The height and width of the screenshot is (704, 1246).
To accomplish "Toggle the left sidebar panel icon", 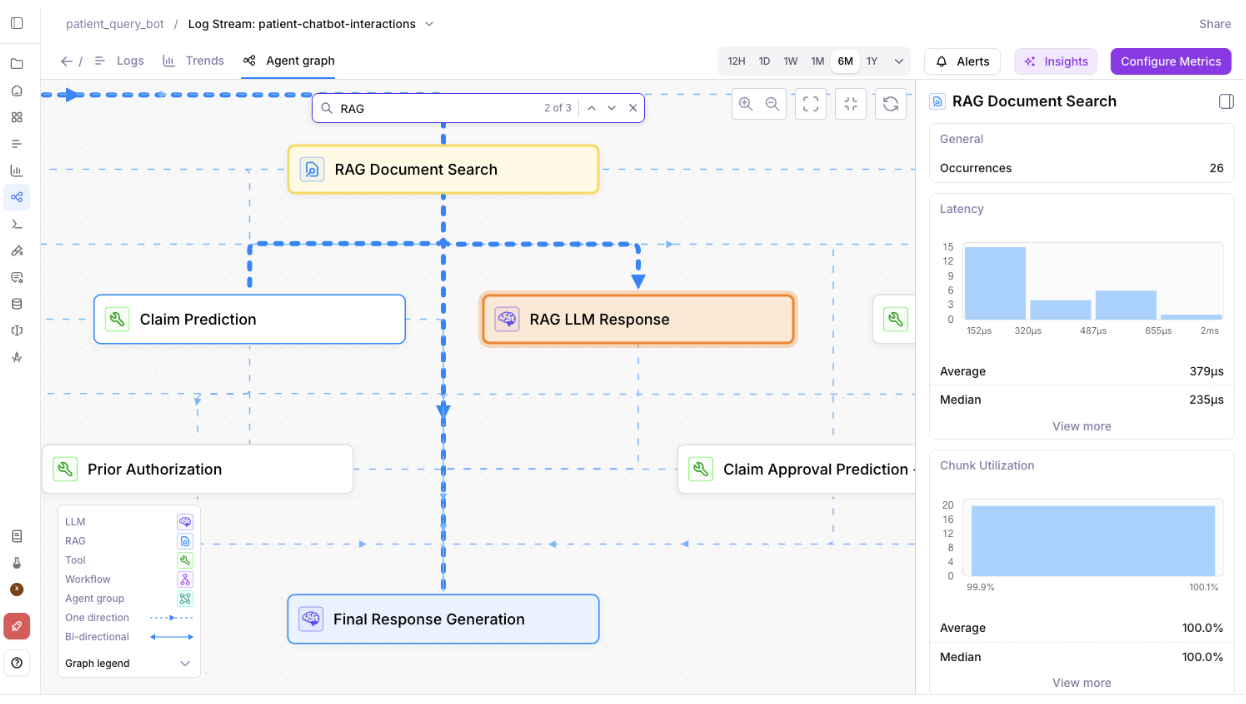I will (x=17, y=23).
